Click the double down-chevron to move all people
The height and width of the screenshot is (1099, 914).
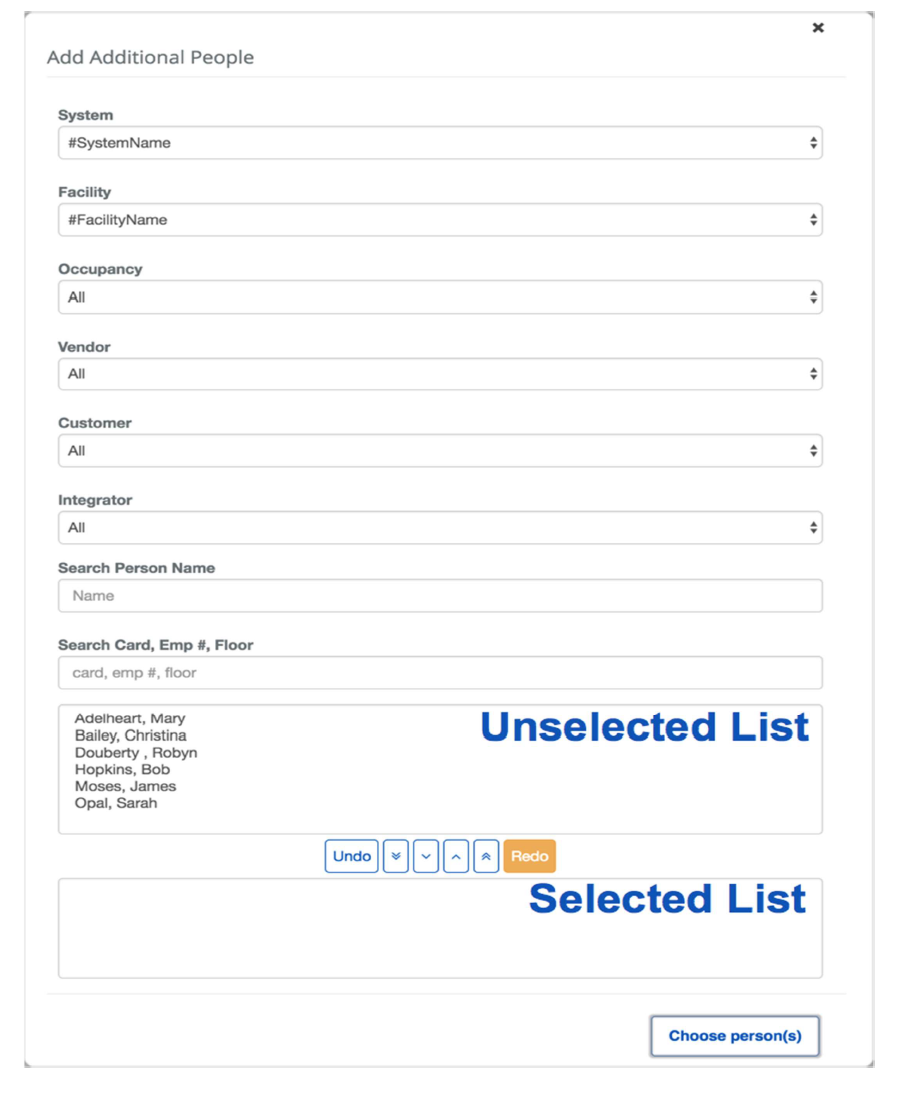tap(395, 856)
